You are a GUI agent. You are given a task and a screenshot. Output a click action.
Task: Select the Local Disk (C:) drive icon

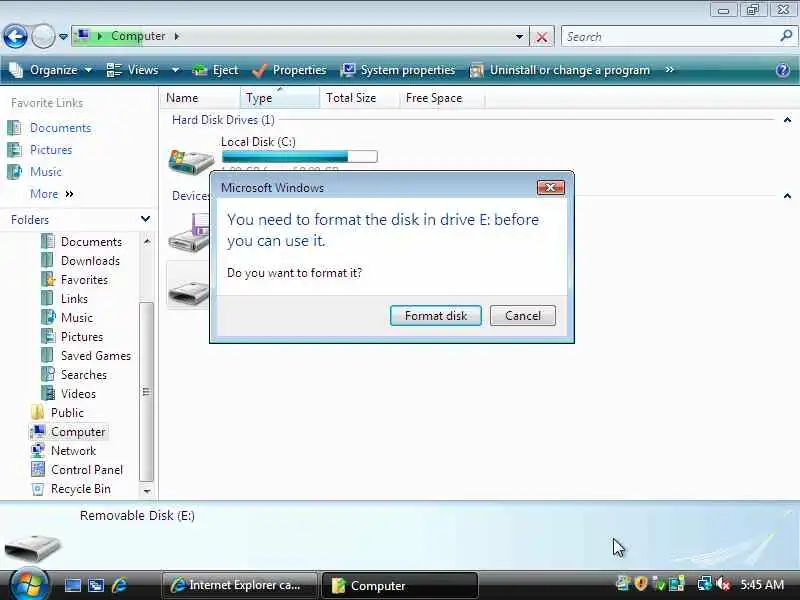coord(191,161)
